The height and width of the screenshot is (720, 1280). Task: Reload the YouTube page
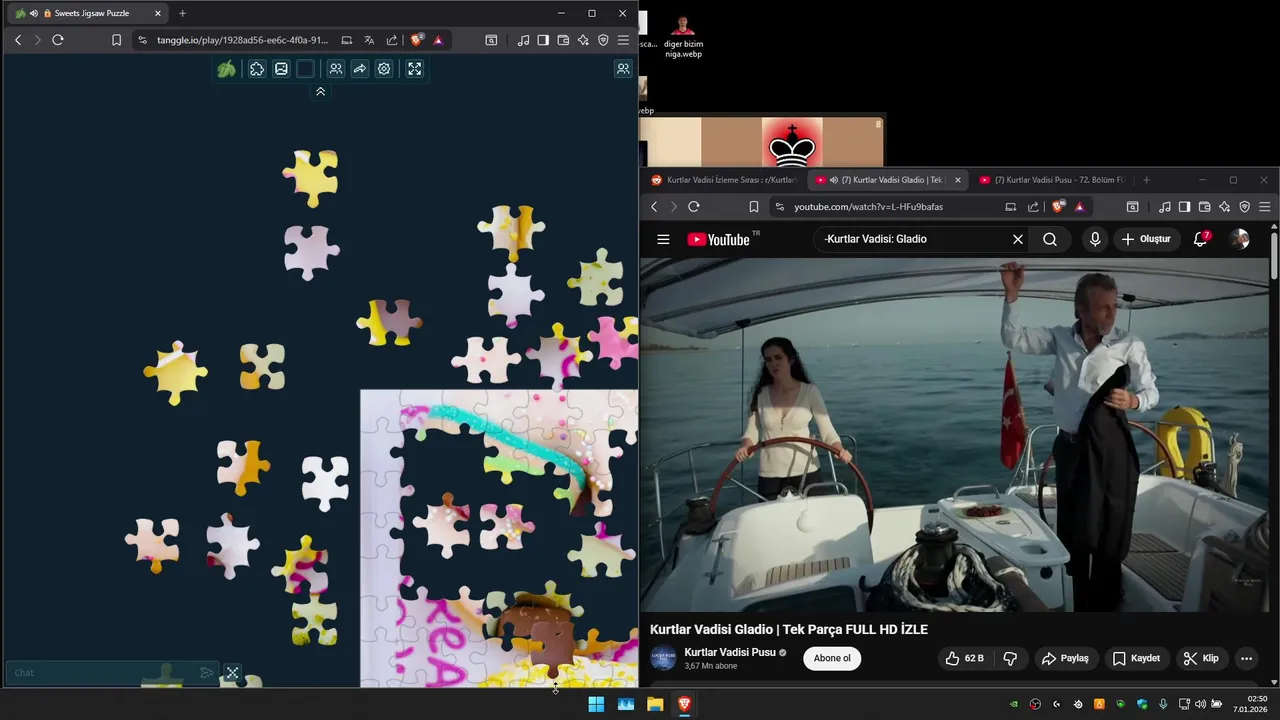[x=694, y=207]
